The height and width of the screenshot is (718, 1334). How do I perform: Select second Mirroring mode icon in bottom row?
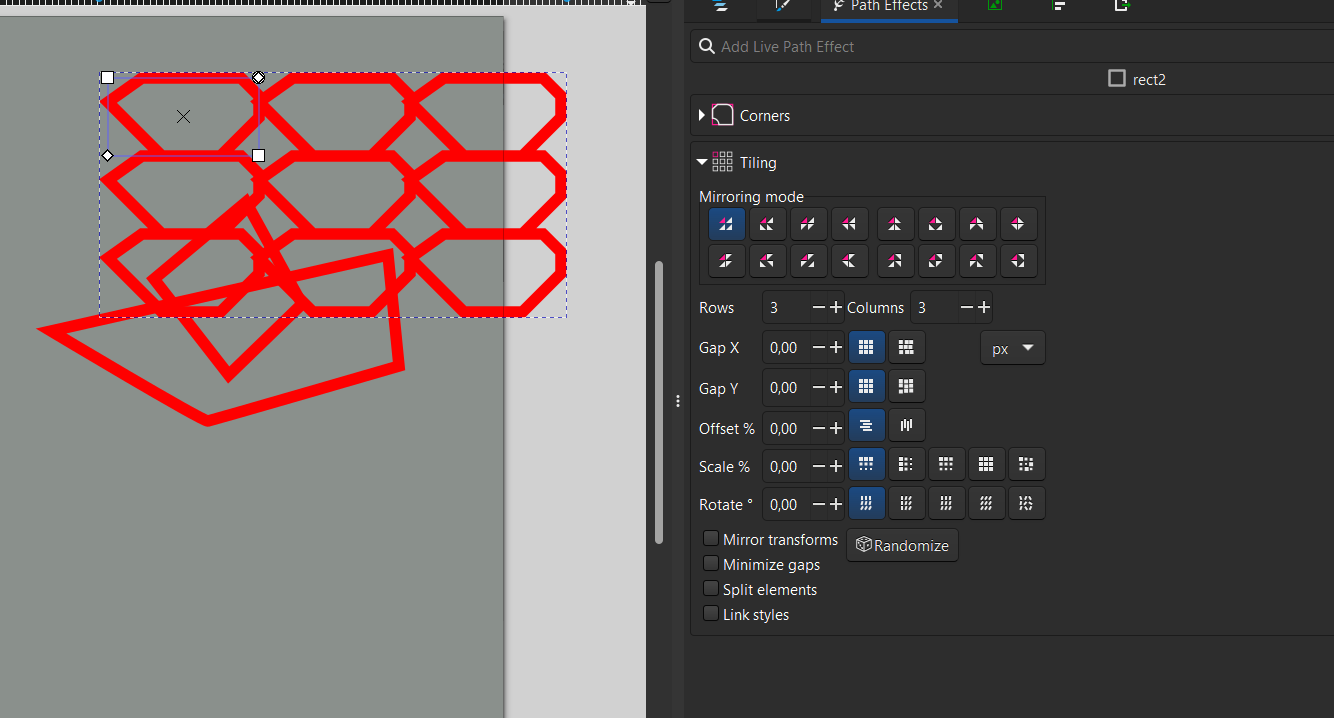(767, 261)
